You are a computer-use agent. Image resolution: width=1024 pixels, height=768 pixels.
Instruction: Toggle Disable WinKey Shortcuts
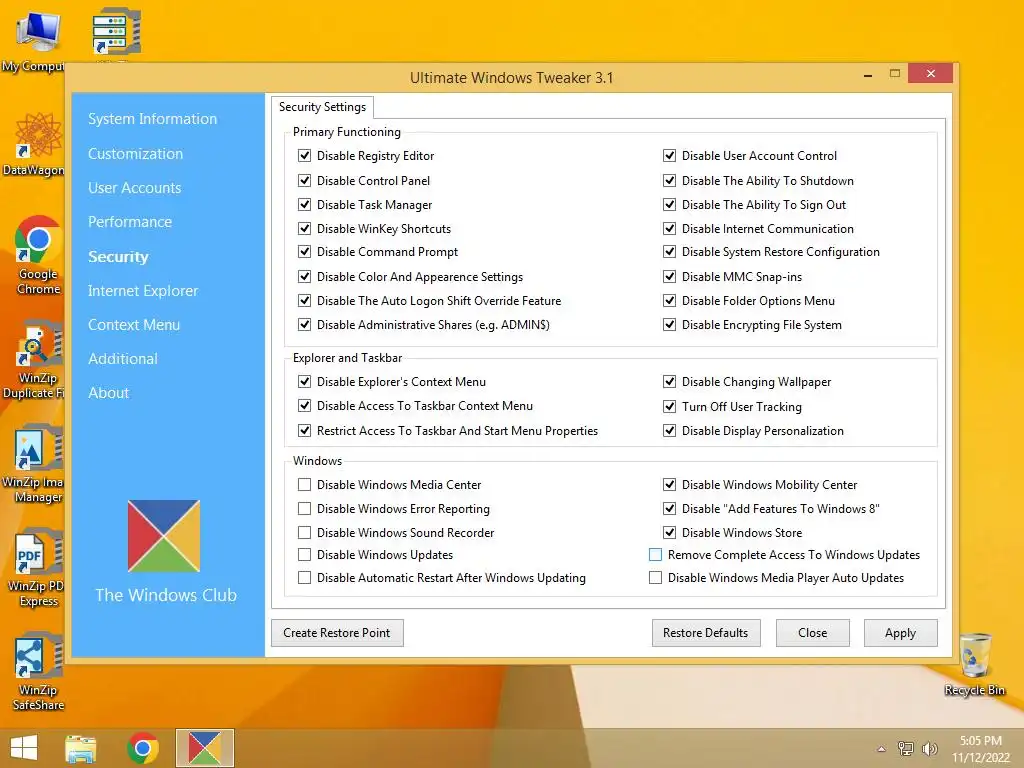(x=304, y=229)
